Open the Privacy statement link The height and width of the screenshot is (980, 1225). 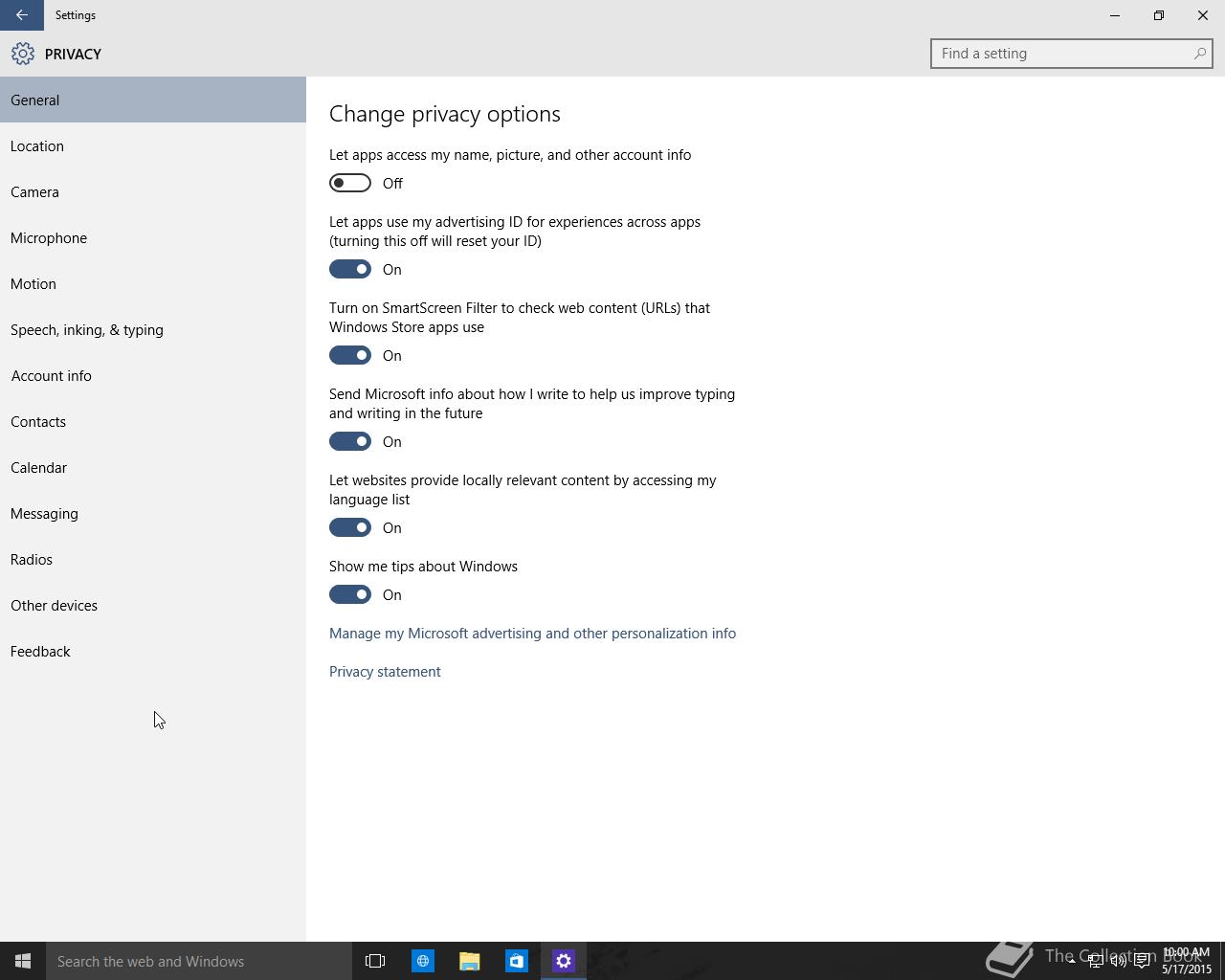[x=385, y=672]
